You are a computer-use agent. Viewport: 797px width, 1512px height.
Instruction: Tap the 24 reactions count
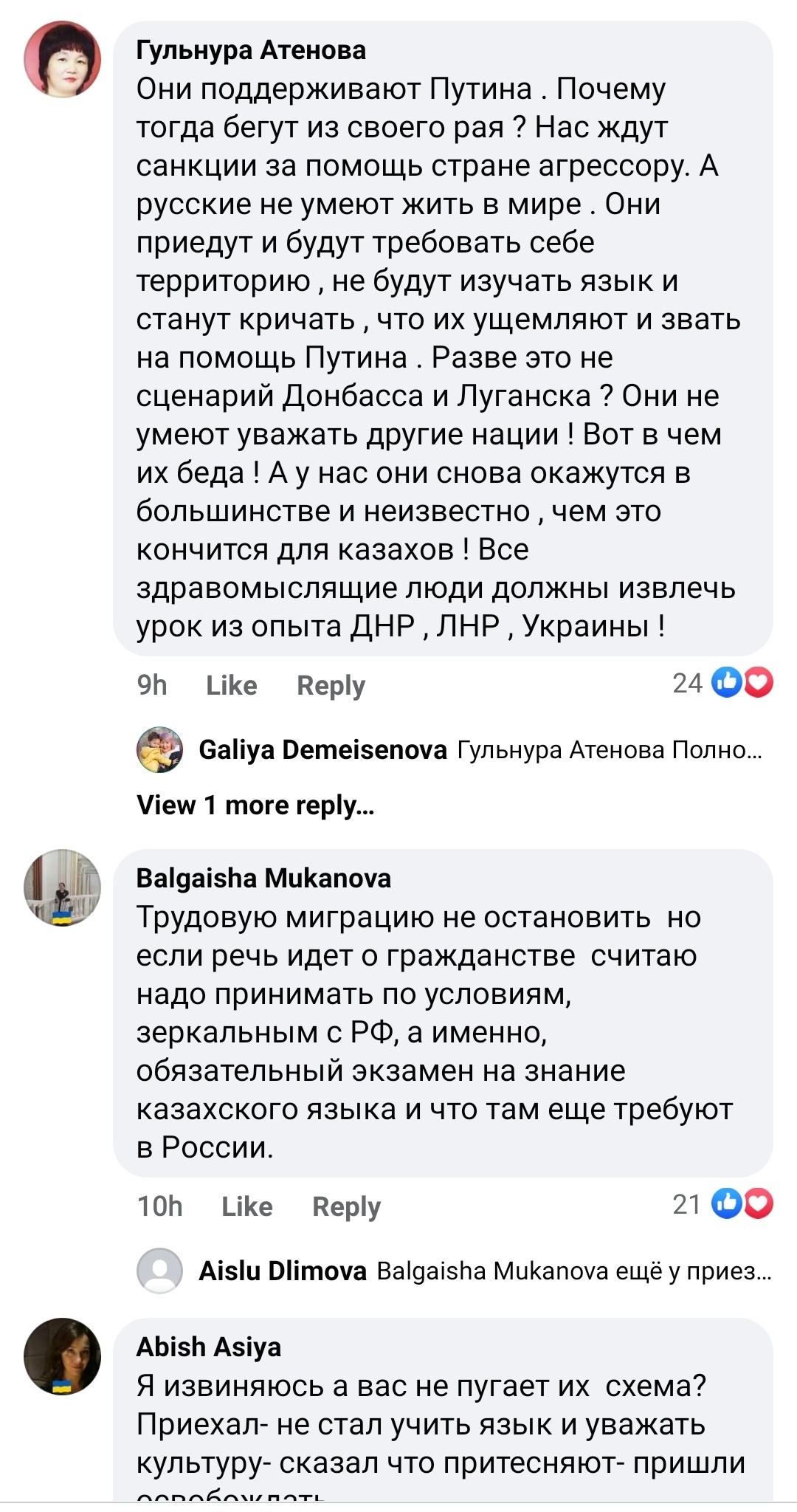(687, 683)
